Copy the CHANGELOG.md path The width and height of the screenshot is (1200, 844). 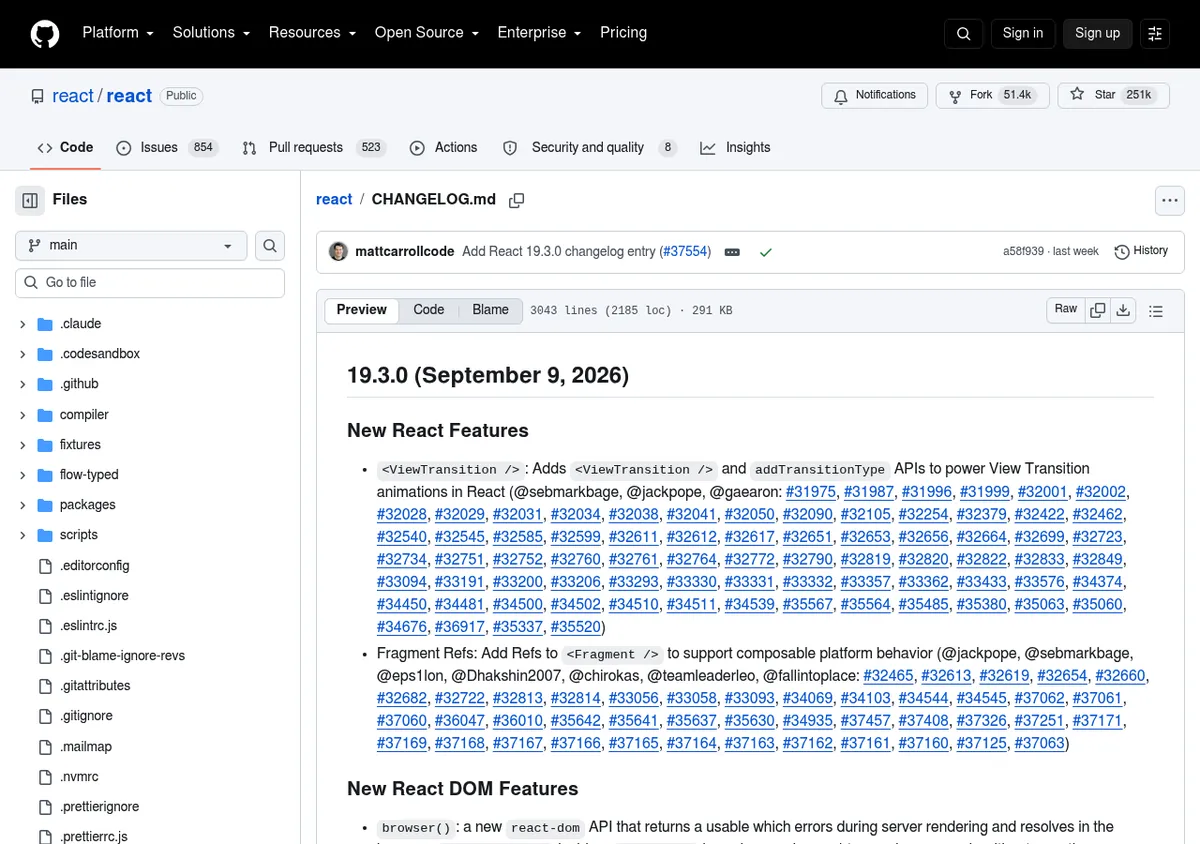pyautogui.click(x=516, y=200)
